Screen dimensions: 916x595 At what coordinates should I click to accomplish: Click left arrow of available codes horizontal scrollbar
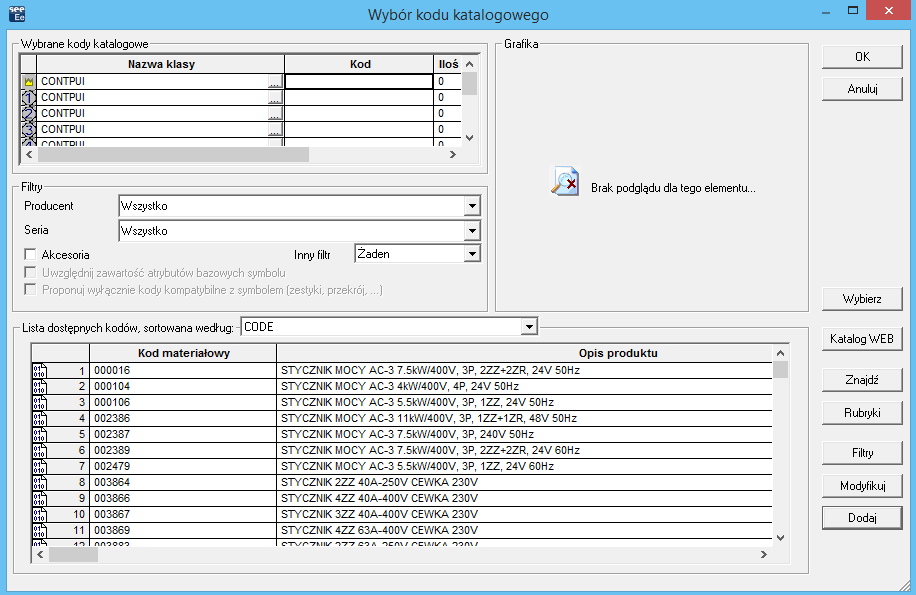[x=40, y=555]
